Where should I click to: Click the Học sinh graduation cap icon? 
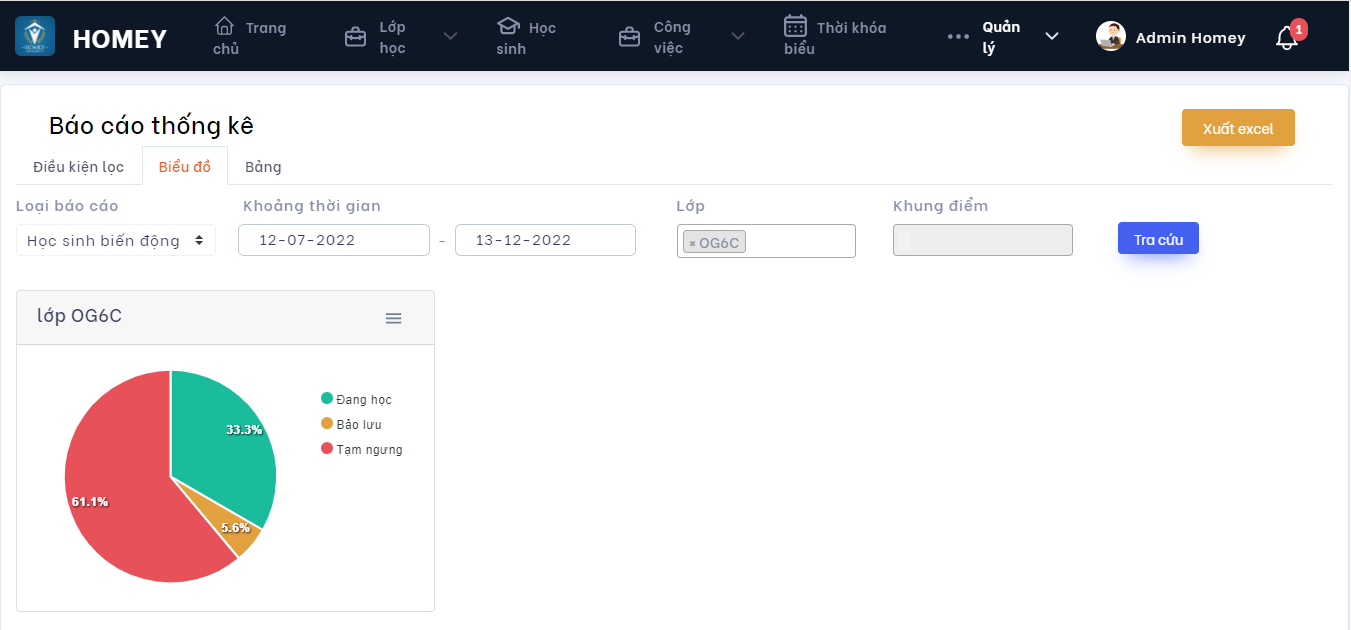coord(508,26)
